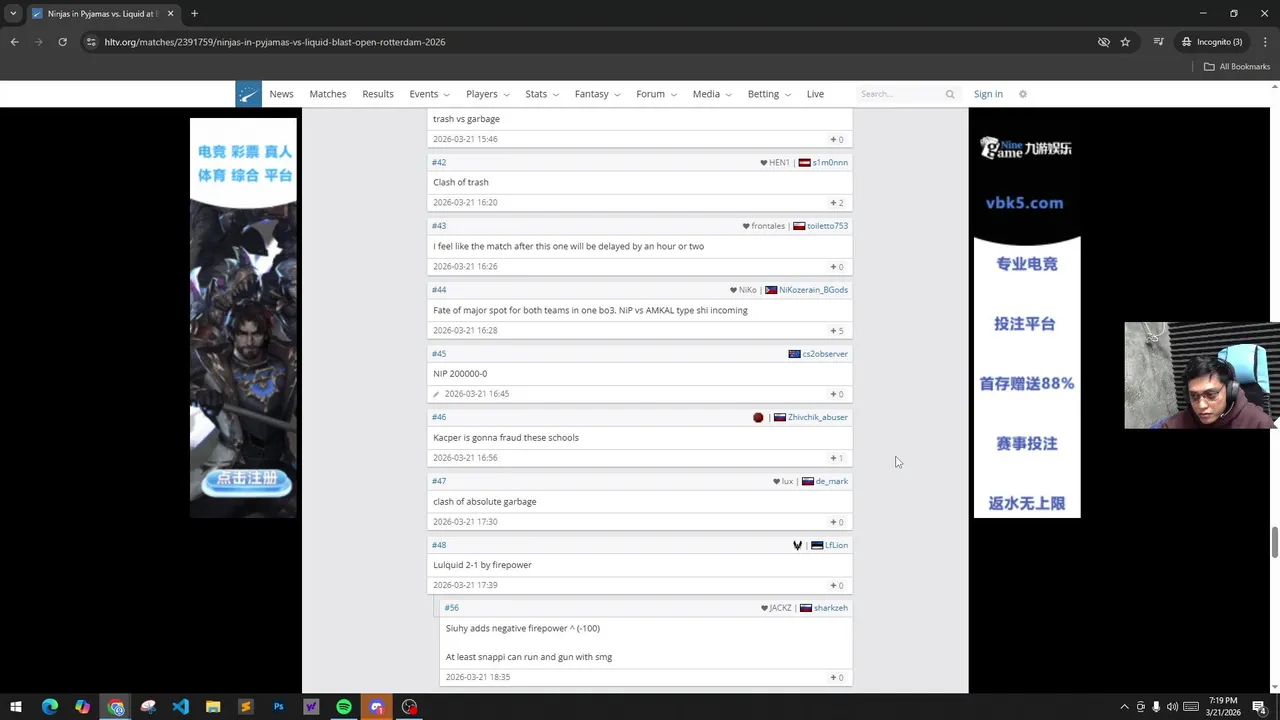This screenshot has width=1280, height=720.
Task: Upvote the Kacper fraud comment
Action: (x=837, y=458)
